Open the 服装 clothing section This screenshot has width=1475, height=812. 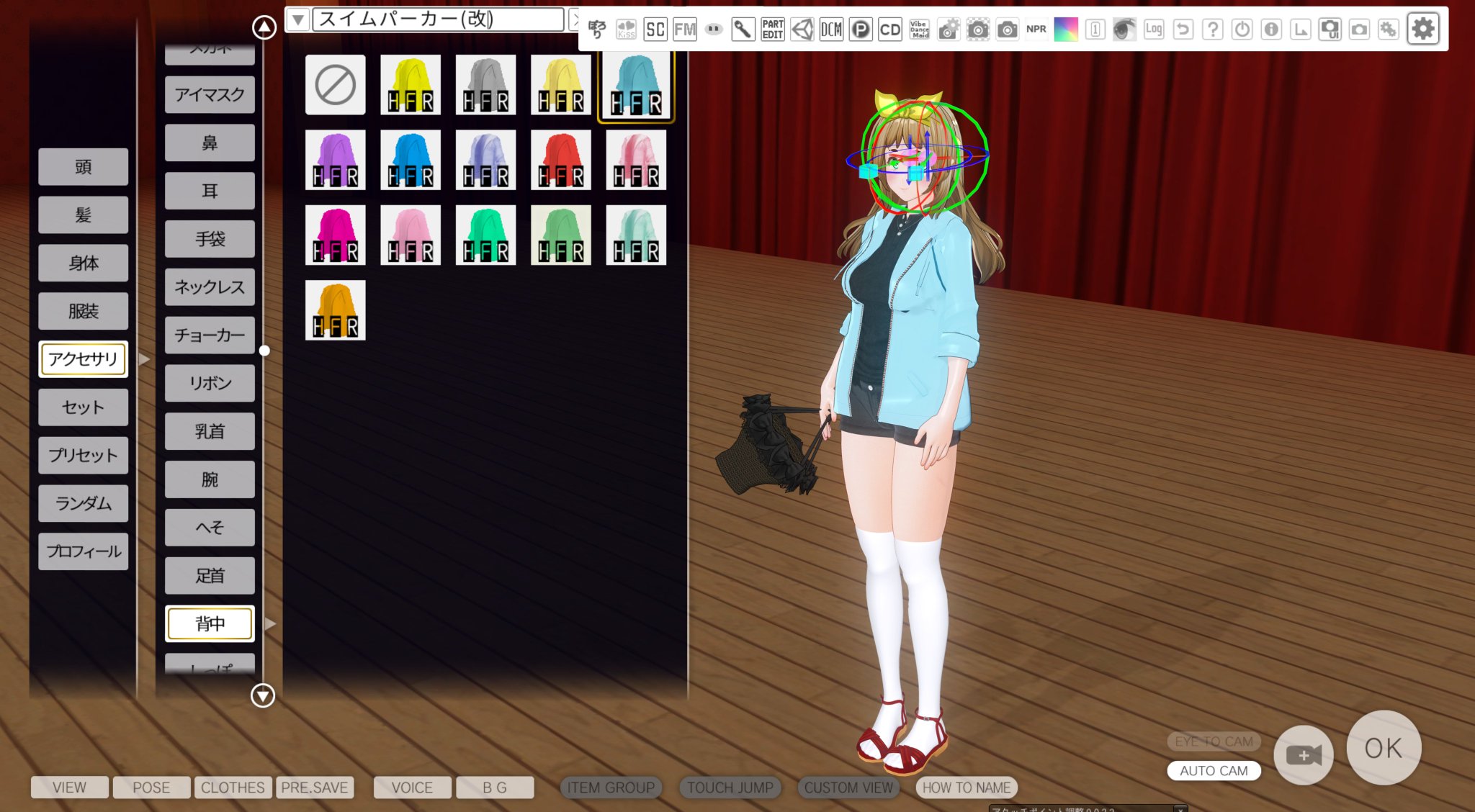pos(83,311)
